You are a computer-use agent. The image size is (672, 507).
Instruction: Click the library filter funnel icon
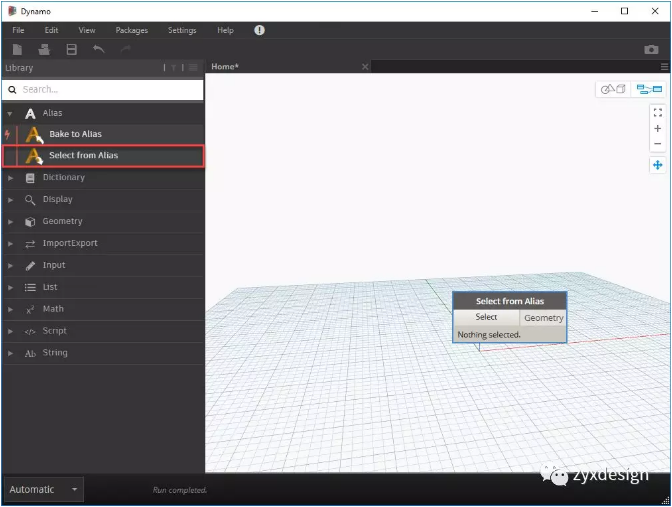(x=174, y=67)
